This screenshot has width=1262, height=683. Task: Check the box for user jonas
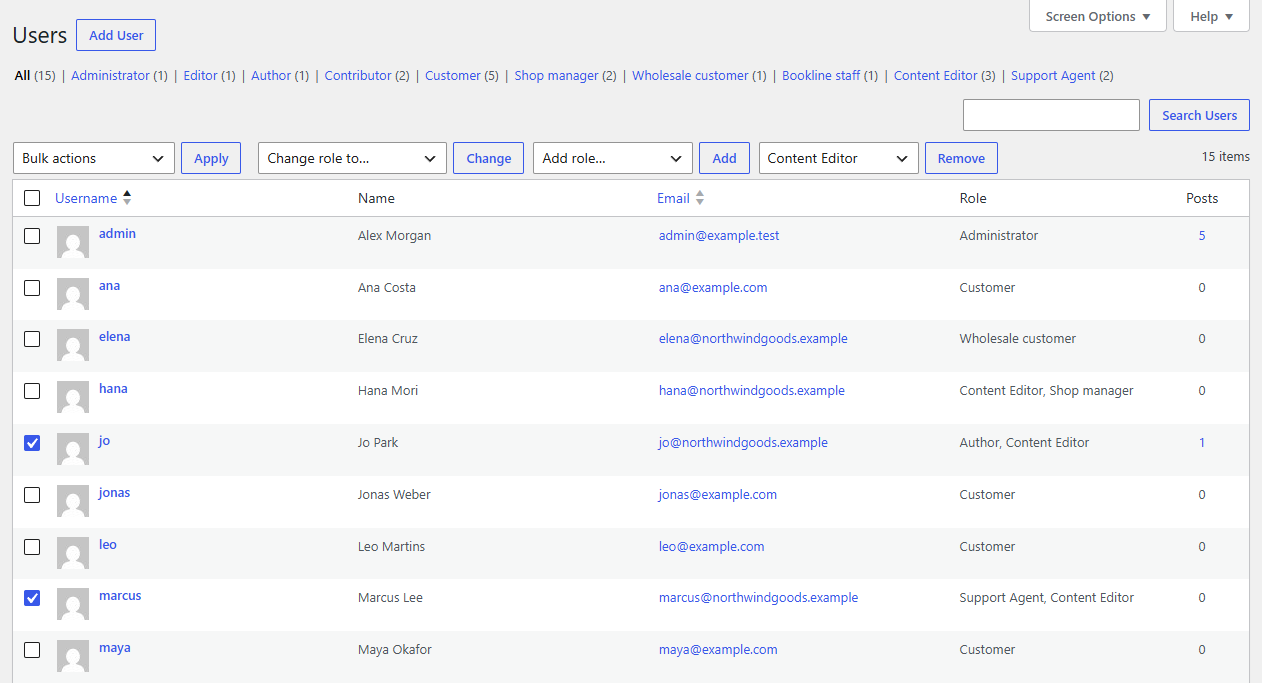[32, 495]
